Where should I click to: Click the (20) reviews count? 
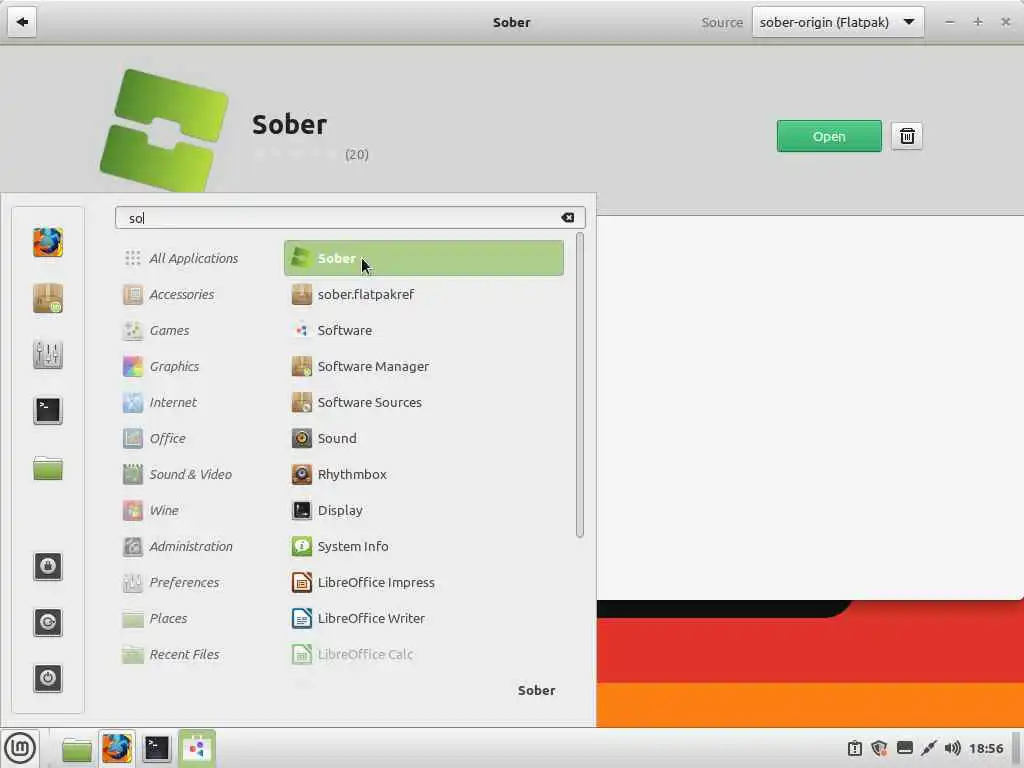click(357, 154)
